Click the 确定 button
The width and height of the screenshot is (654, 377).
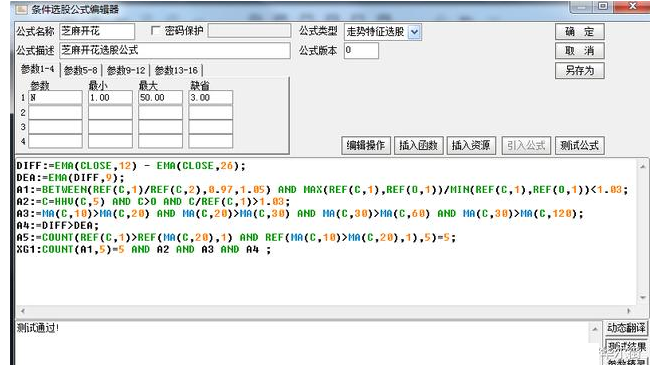(x=579, y=32)
